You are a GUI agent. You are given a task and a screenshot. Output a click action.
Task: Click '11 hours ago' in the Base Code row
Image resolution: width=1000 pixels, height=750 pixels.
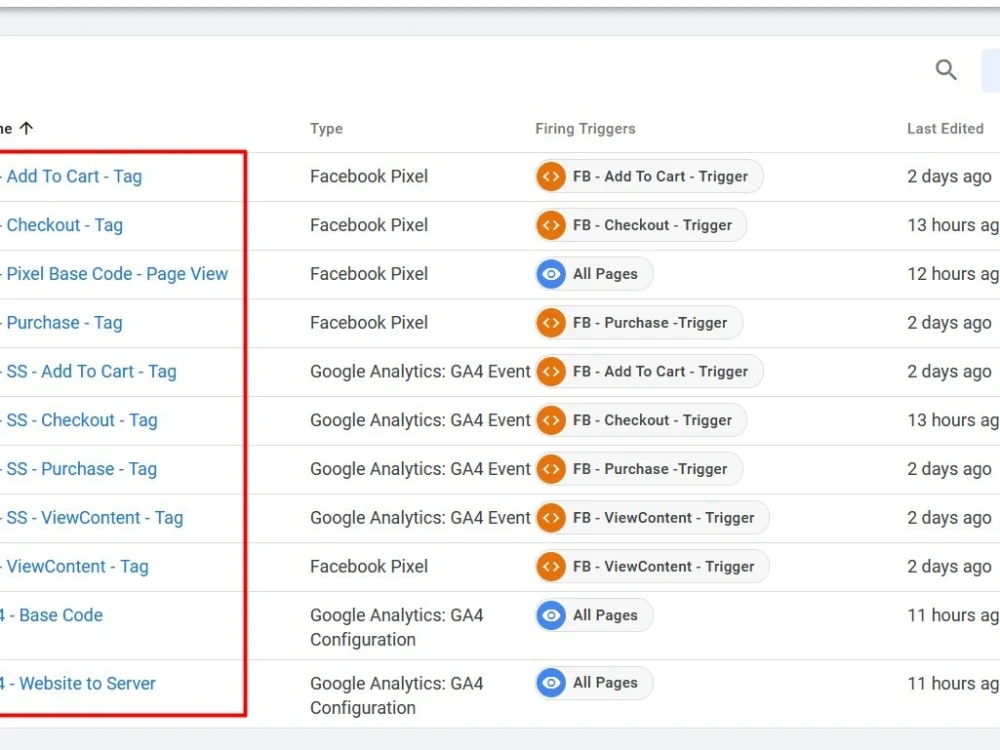953,615
